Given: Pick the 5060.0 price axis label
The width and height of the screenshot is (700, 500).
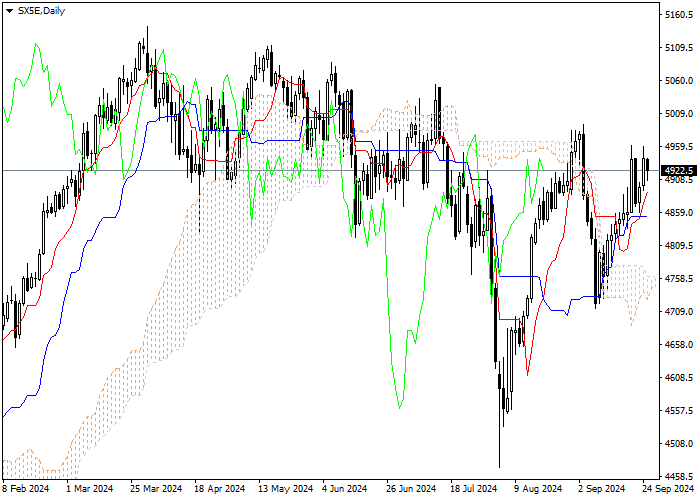Looking at the screenshot, I should (679, 81).
